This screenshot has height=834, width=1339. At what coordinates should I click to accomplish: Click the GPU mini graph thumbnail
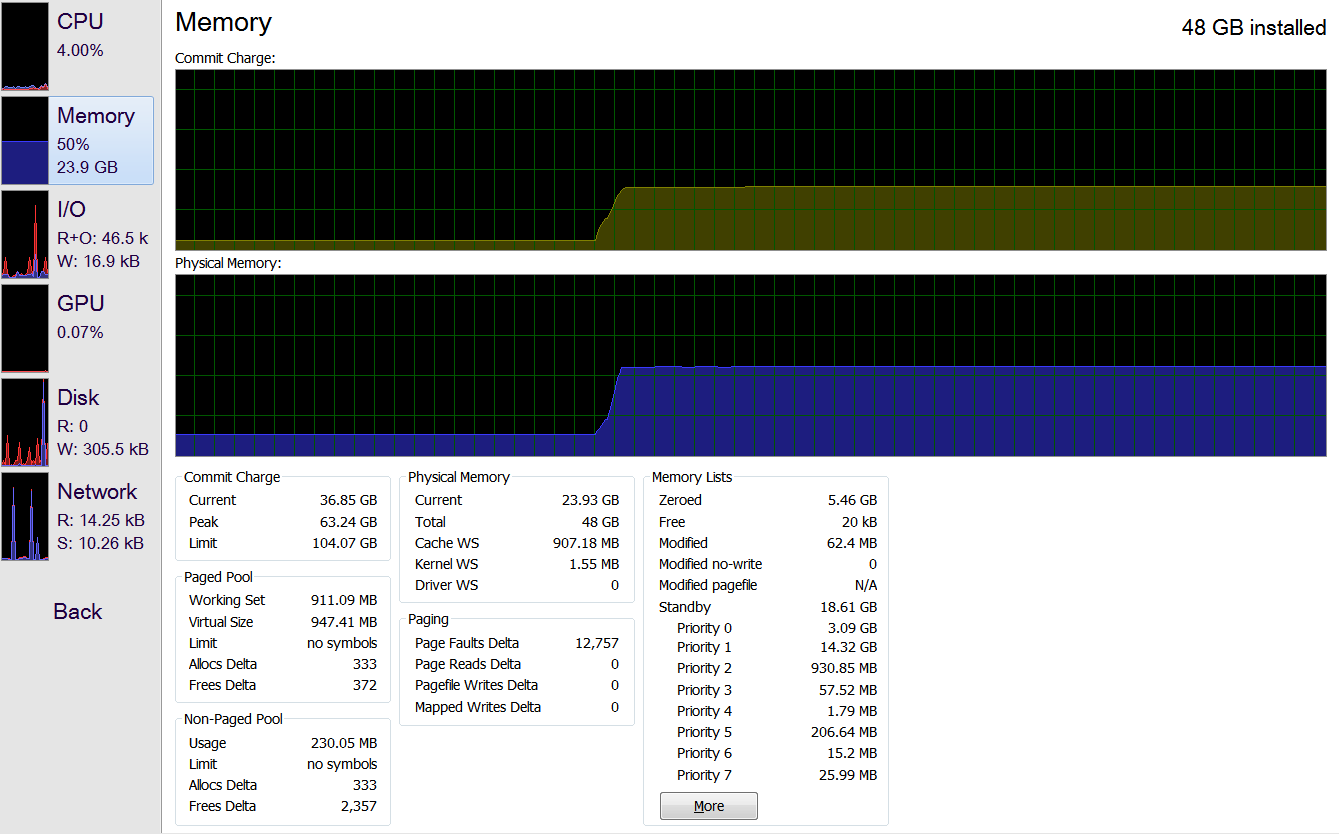coord(25,328)
